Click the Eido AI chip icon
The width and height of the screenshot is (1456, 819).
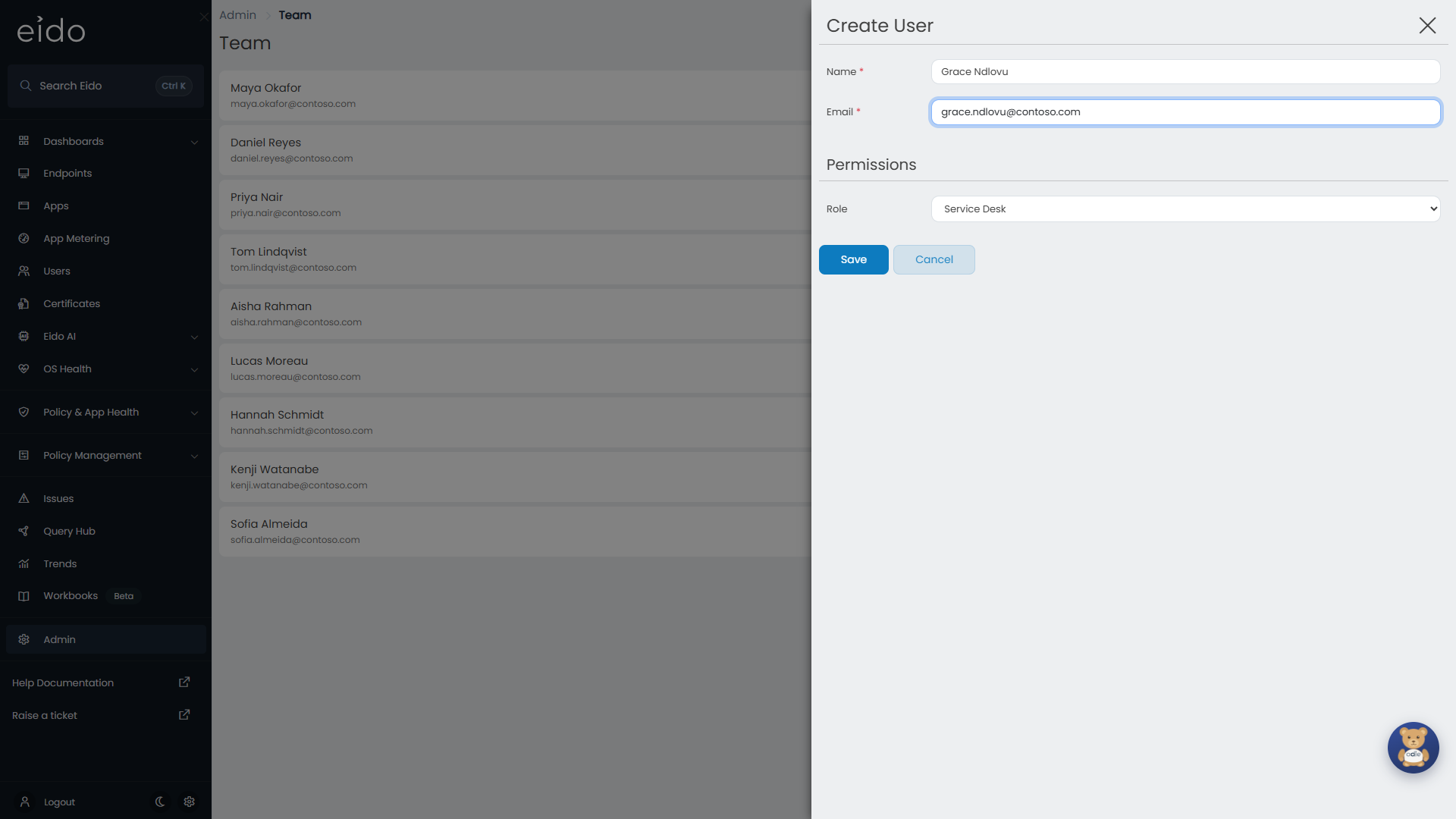coord(24,337)
